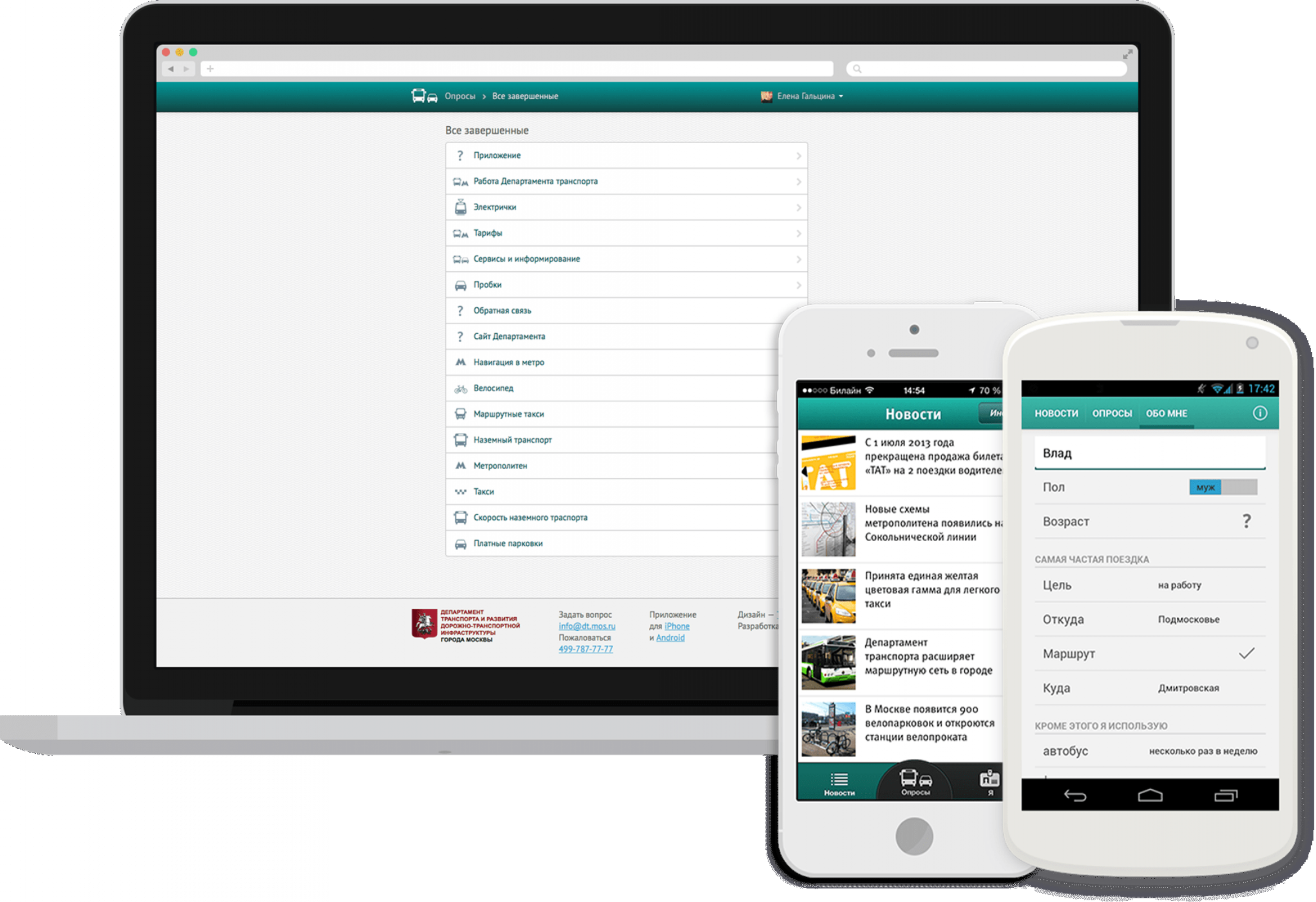Click the bicycle icon next to Велосипед
The width and height of the screenshot is (1316, 902).
pyautogui.click(x=462, y=388)
